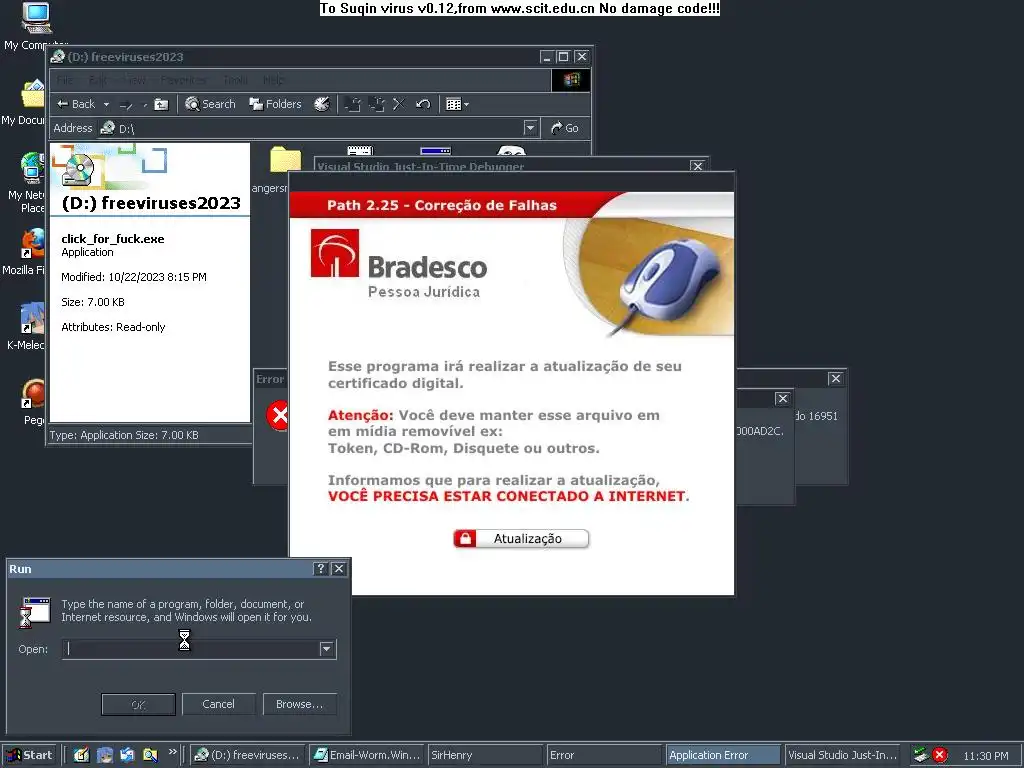
Task: Open the File menu in Explorer
Action: (65, 80)
